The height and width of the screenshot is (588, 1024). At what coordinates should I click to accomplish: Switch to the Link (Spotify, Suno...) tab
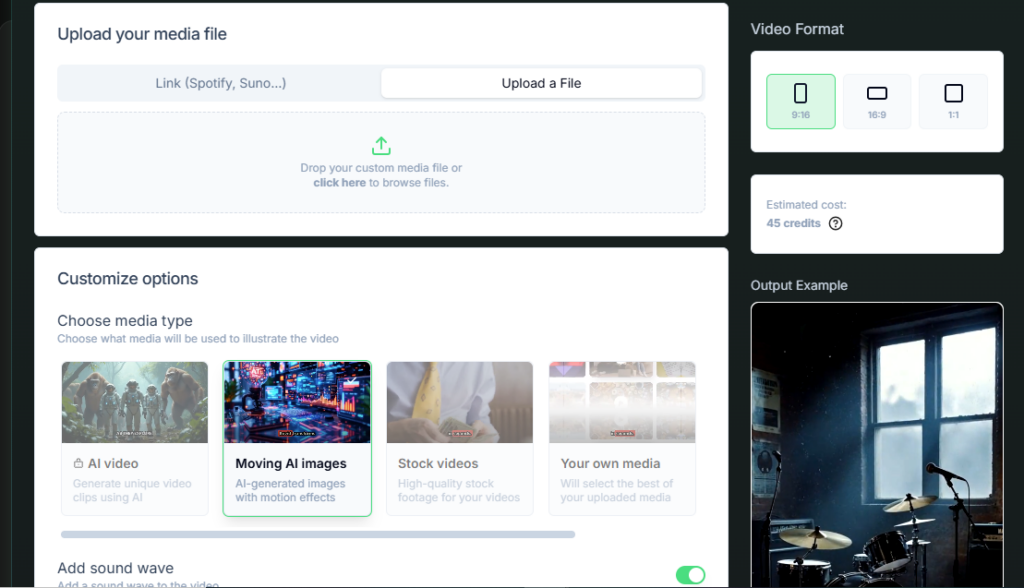coord(218,83)
